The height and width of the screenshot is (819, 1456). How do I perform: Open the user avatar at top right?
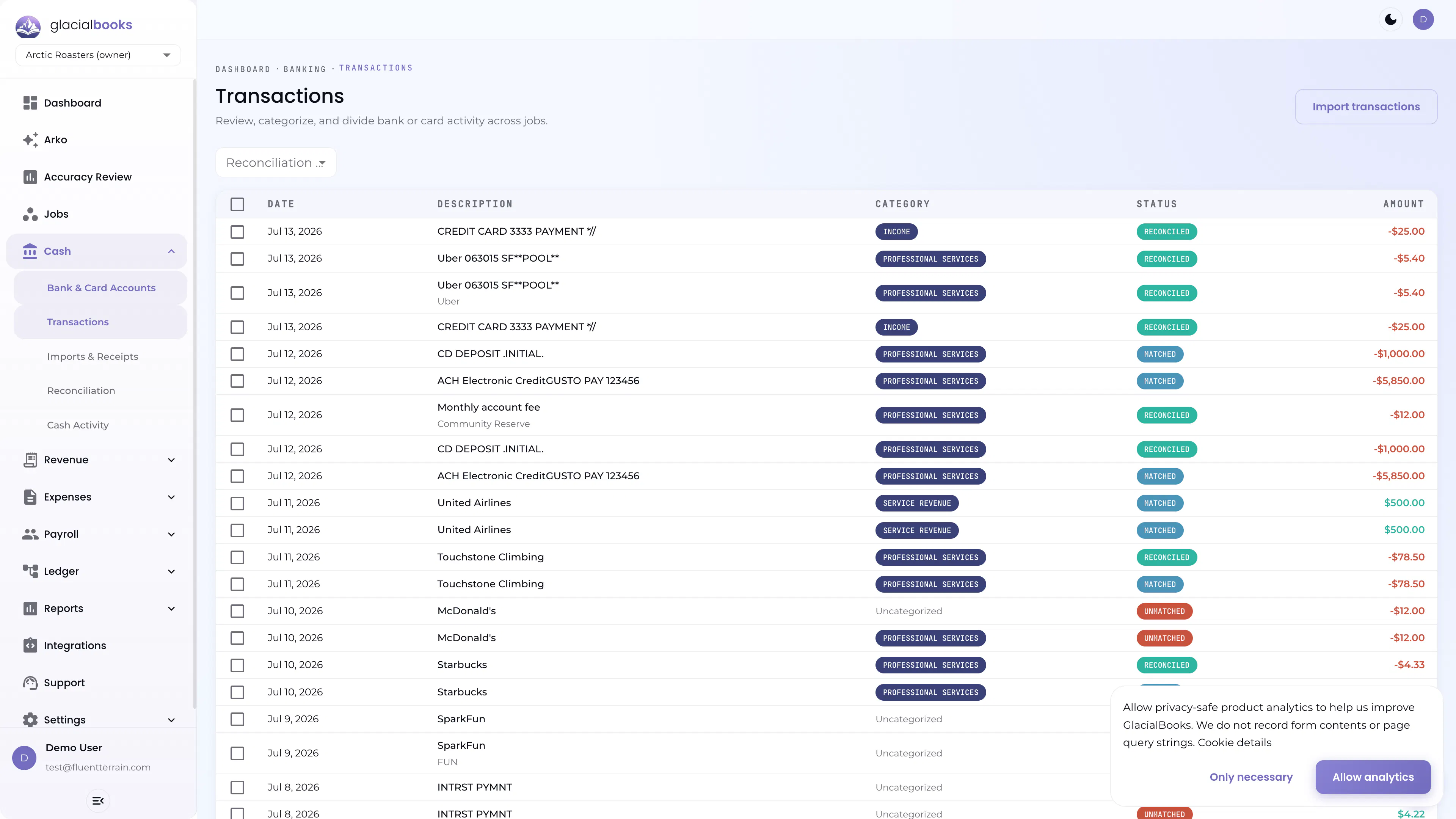pos(1423,19)
